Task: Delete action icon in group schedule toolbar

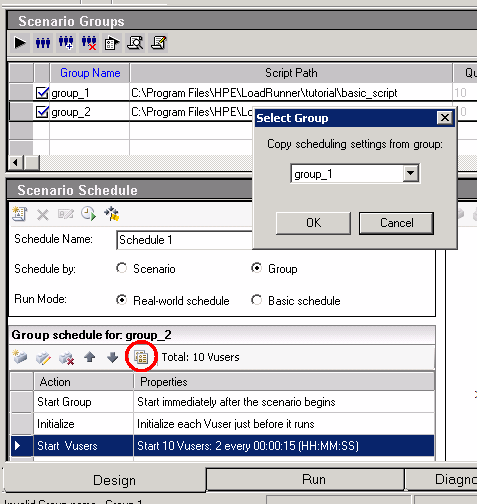Action: (66, 358)
